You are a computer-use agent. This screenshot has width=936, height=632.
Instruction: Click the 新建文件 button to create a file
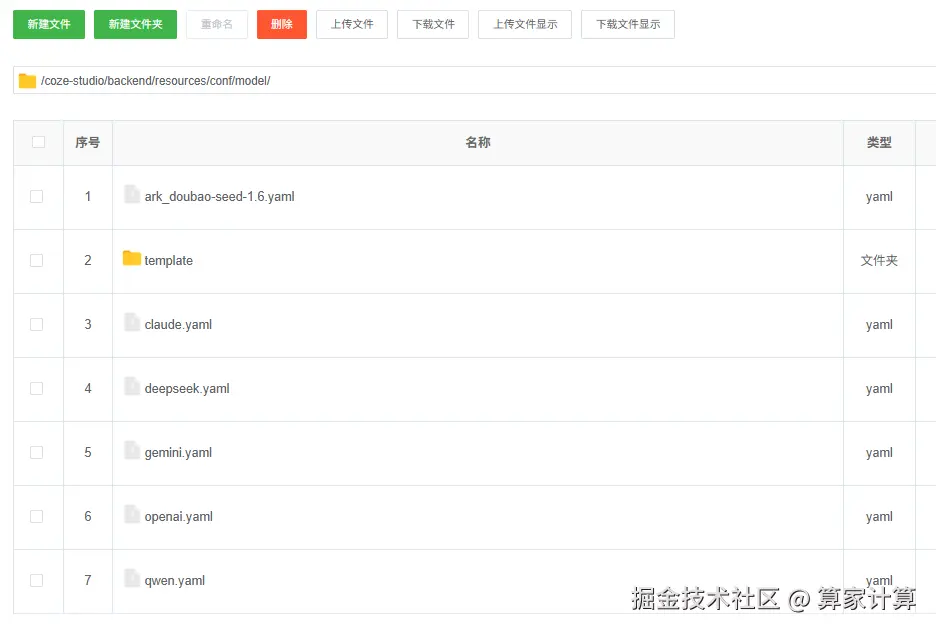click(x=48, y=24)
